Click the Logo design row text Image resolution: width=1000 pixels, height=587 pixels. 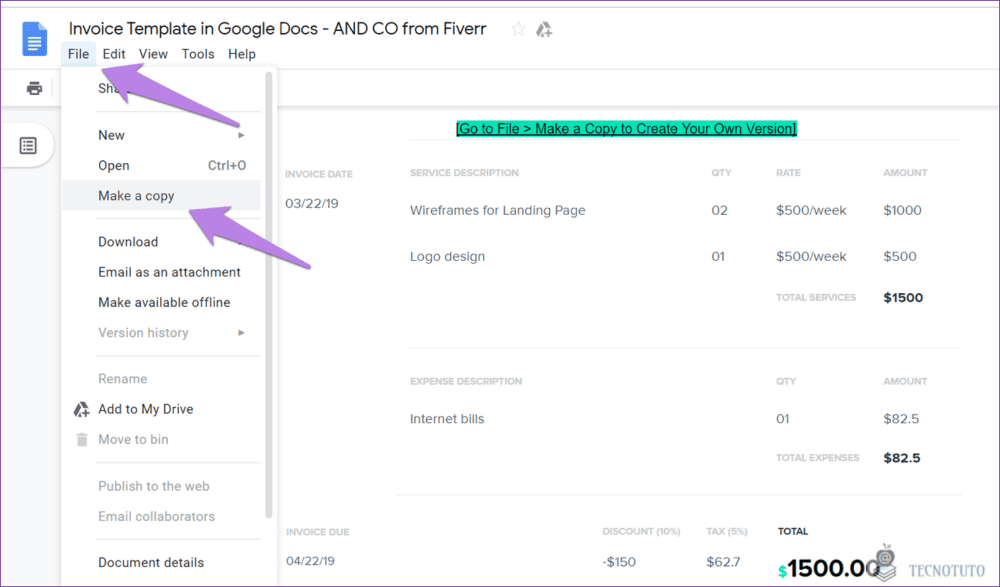pyautogui.click(x=447, y=256)
